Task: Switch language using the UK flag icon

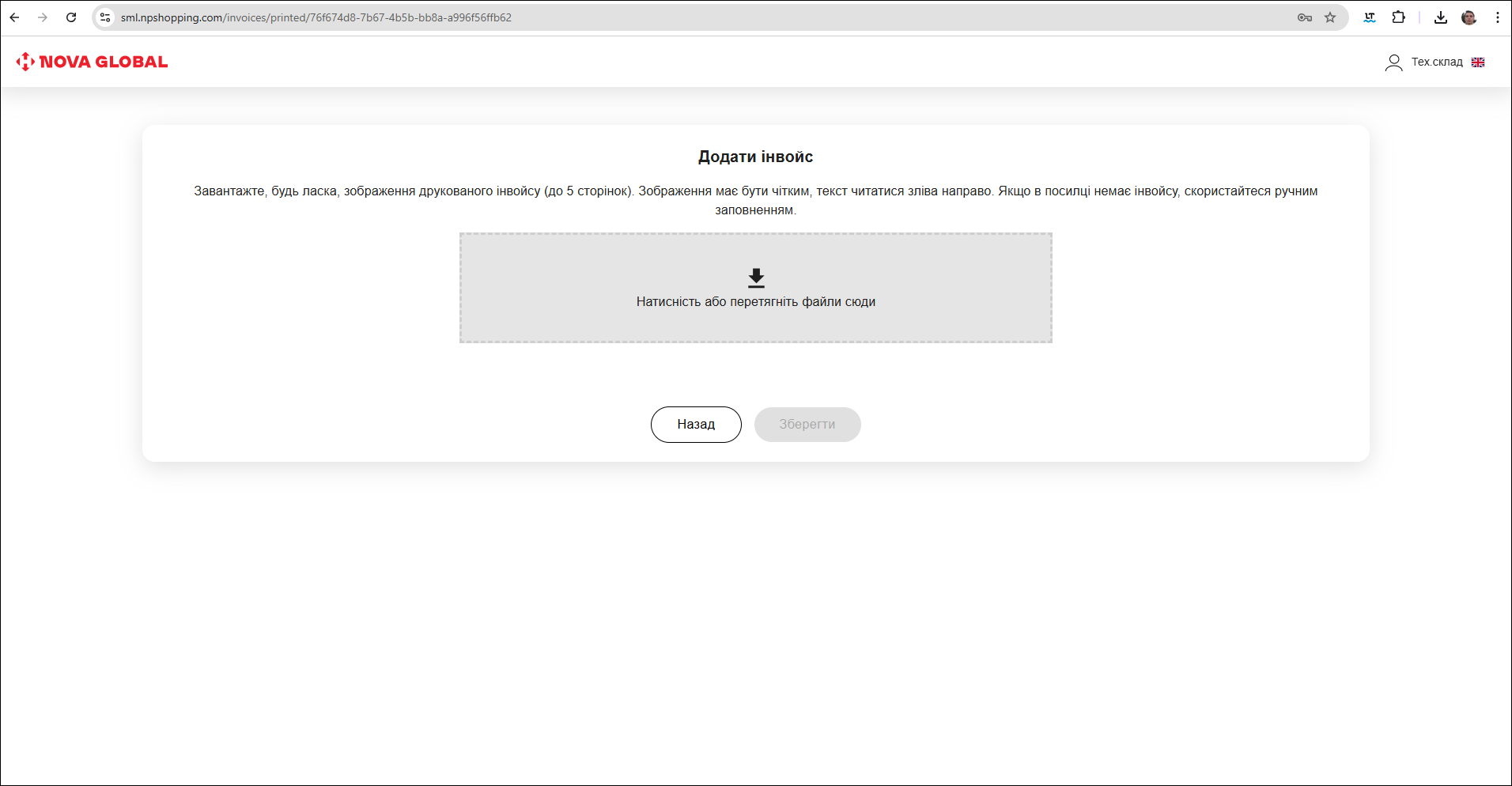Action: coord(1478,62)
